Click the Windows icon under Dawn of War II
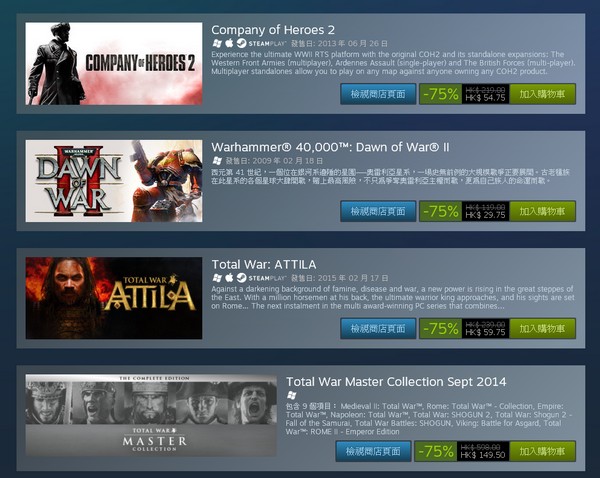 tap(217, 160)
